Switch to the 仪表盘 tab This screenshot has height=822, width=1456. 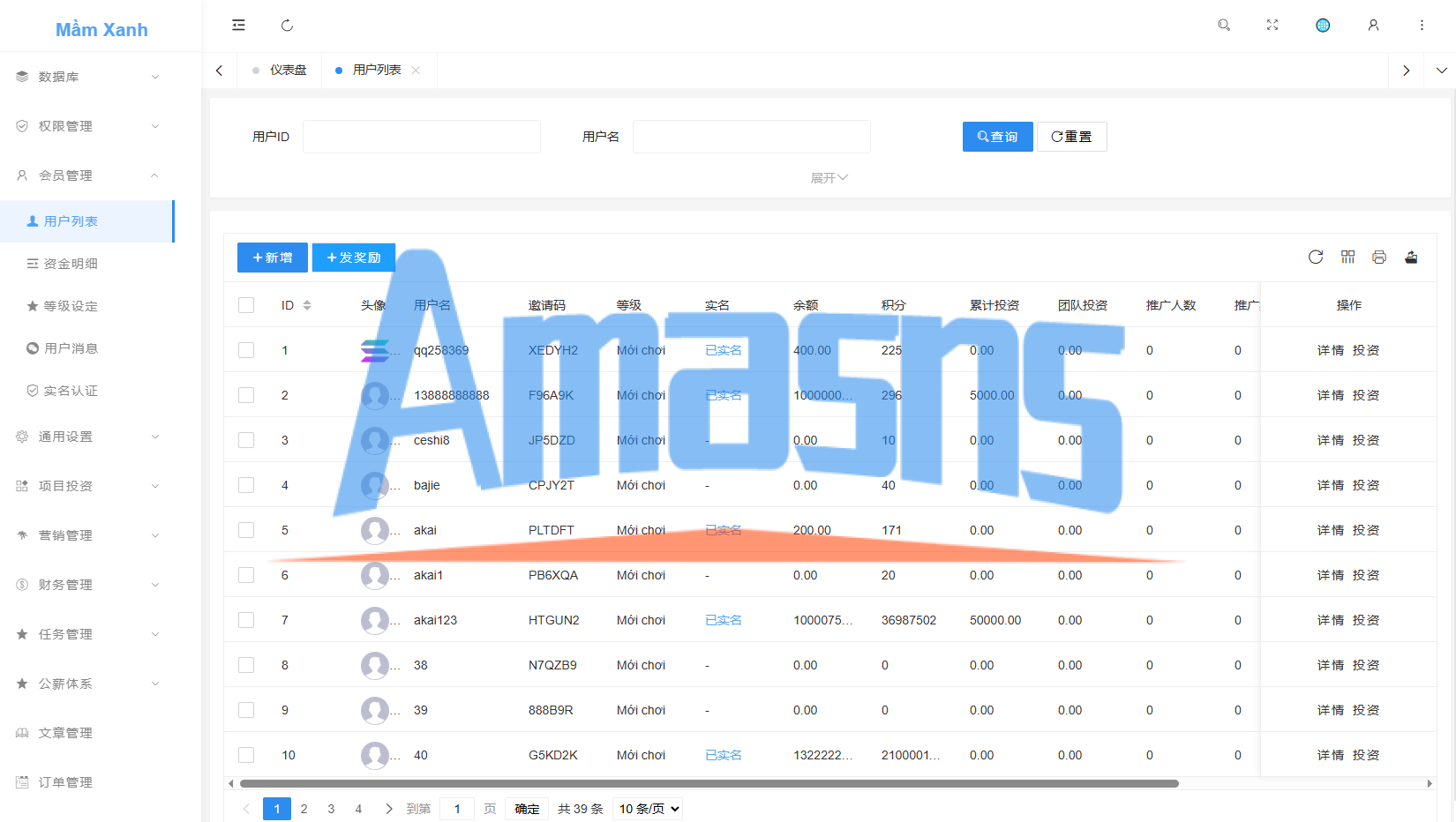point(280,70)
